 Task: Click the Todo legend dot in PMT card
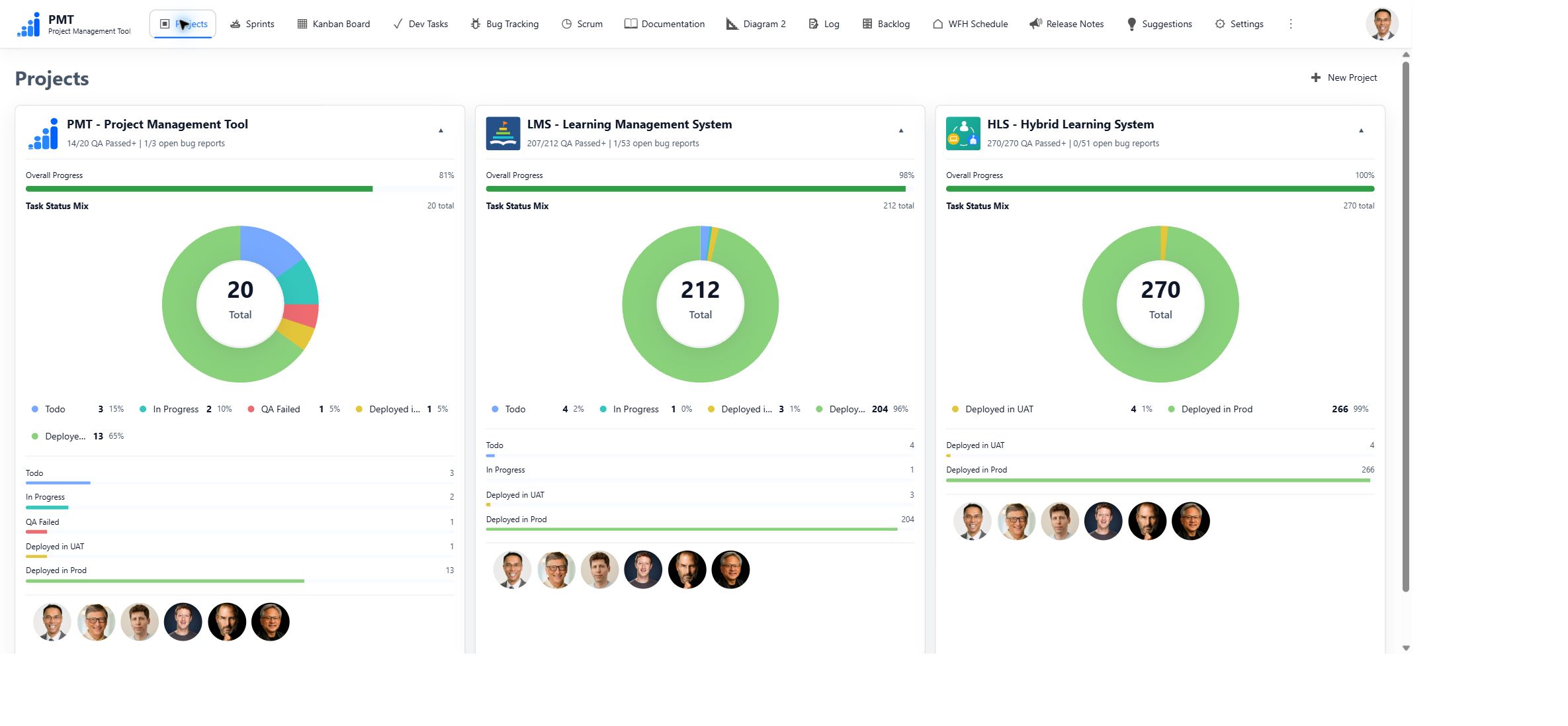tap(35, 409)
